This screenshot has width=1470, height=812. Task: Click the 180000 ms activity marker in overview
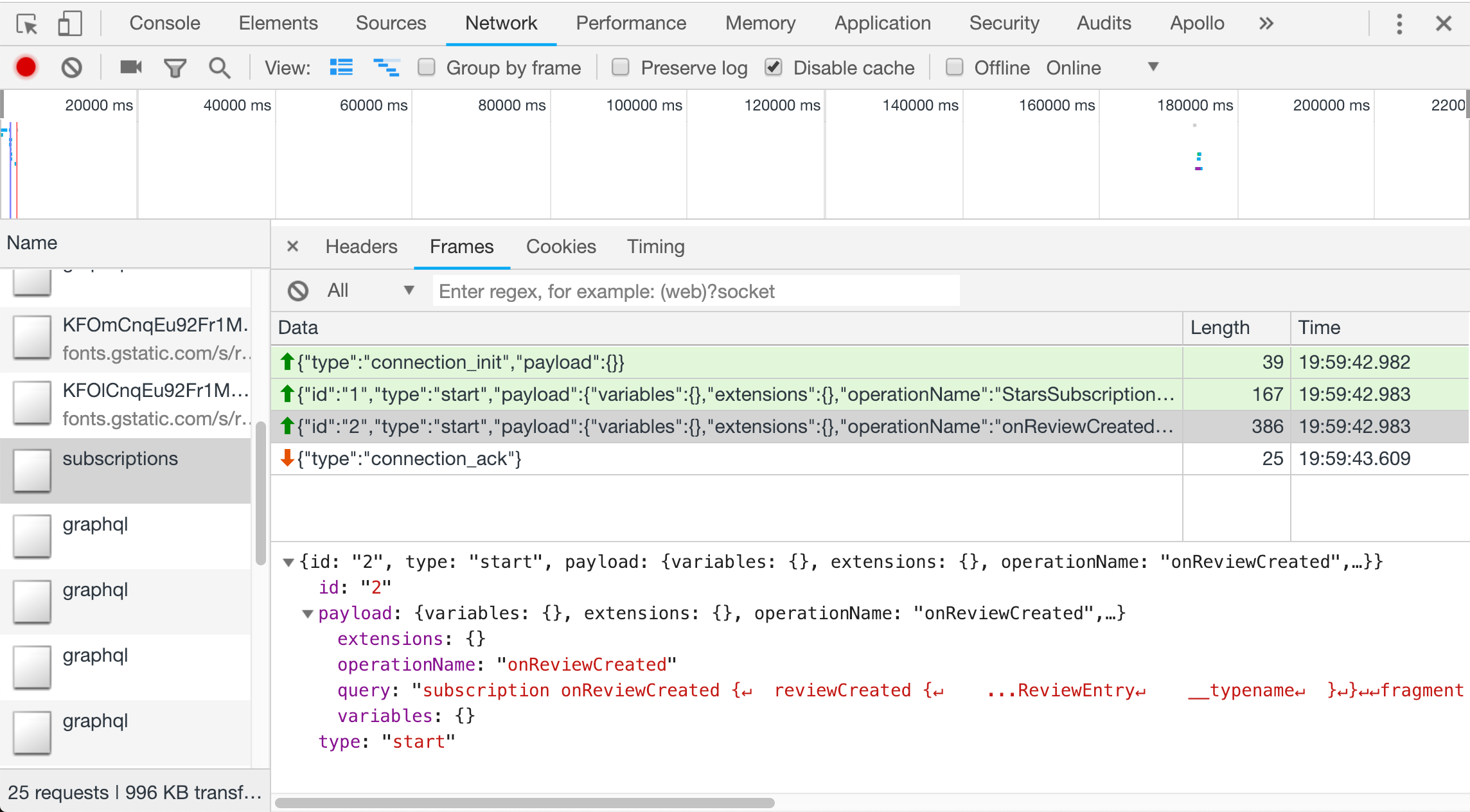coord(1198,161)
